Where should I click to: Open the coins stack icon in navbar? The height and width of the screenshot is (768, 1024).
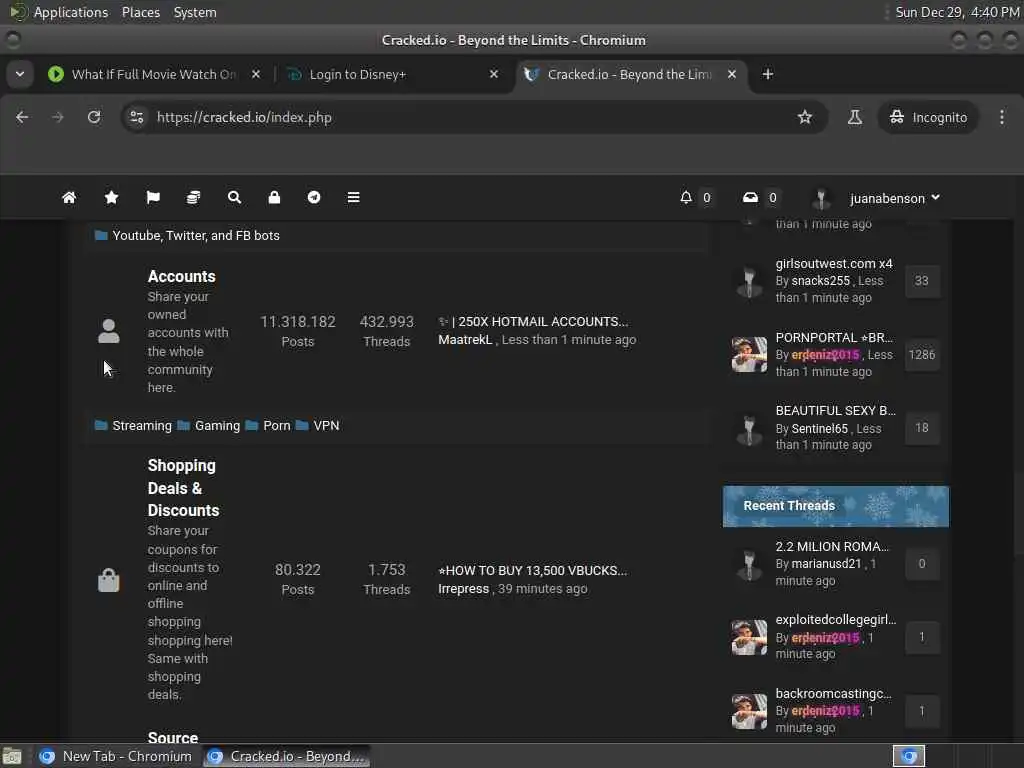(x=193, y=197)
